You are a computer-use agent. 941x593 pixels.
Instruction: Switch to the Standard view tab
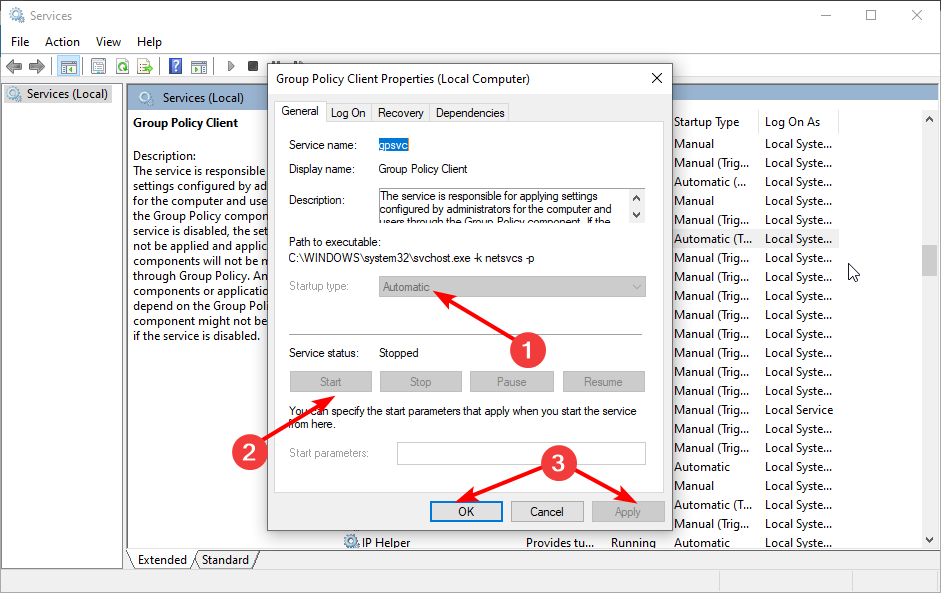tap(225, 559)
